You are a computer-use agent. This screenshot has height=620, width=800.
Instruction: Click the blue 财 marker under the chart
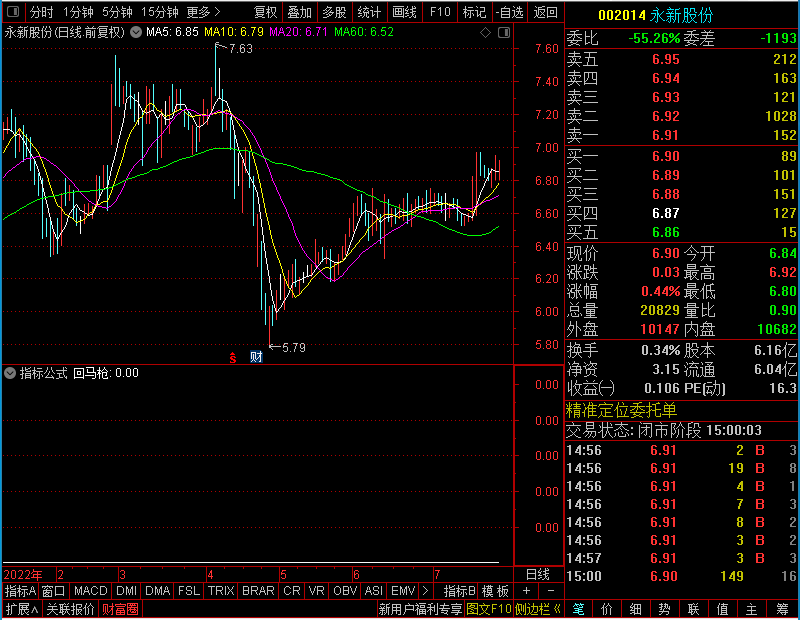(256, 357)
